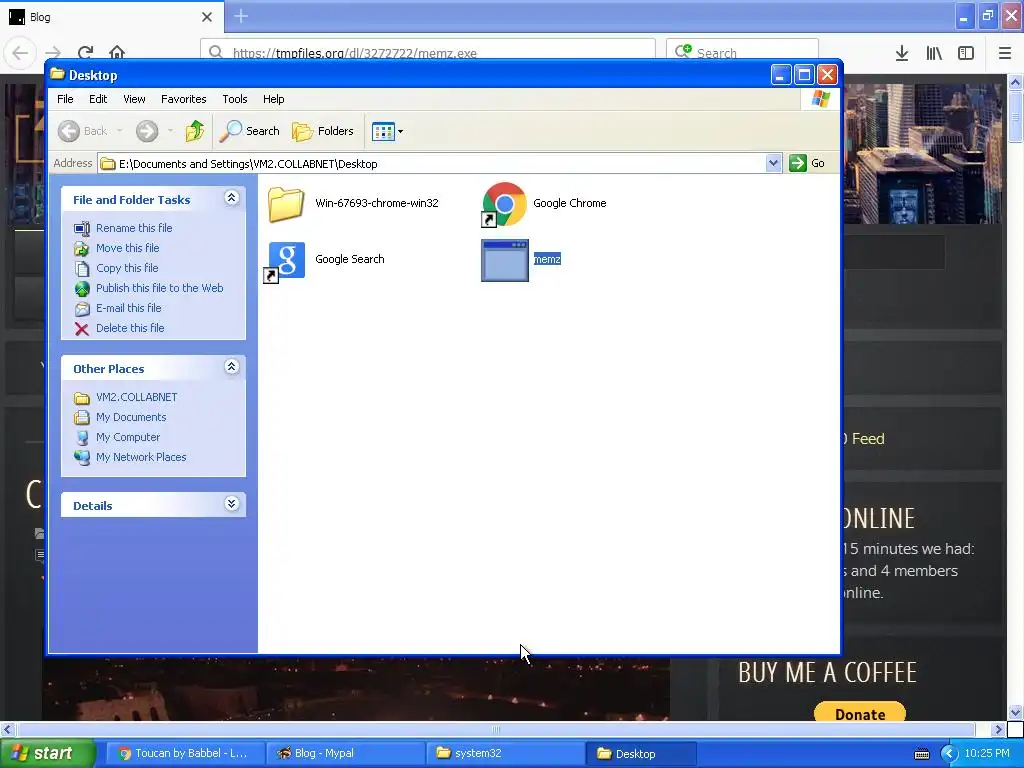This screenshot has height=768, width=1024.
Task: Click Copy this file
Action: point(127,268)
